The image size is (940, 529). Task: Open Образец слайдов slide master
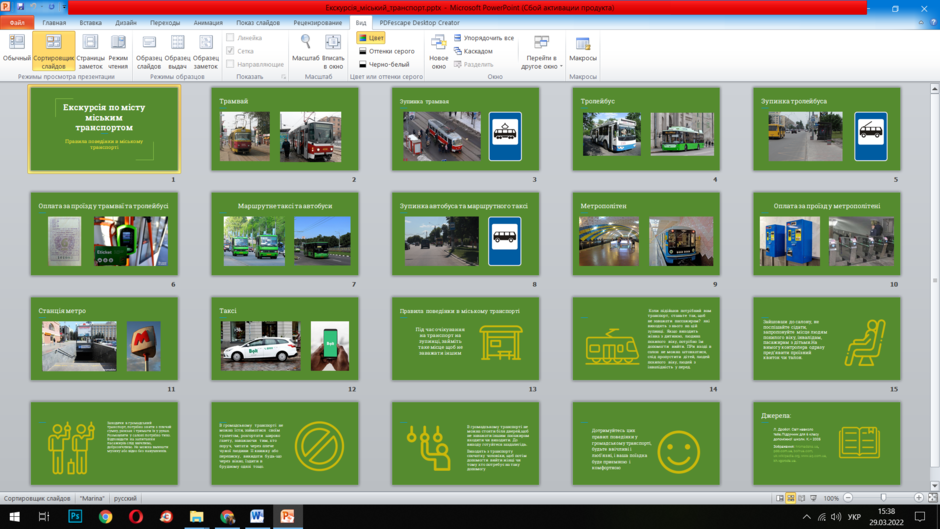[149, 51]
